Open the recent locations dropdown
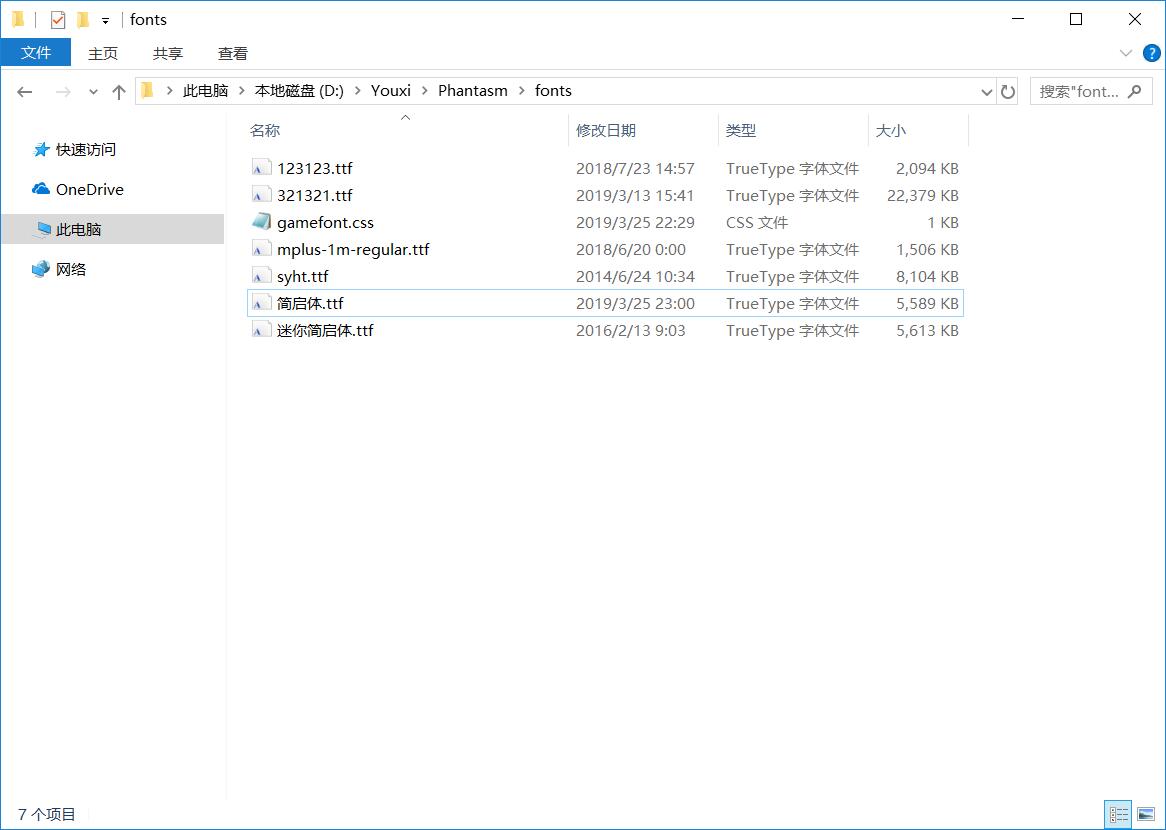 [93, 92]
